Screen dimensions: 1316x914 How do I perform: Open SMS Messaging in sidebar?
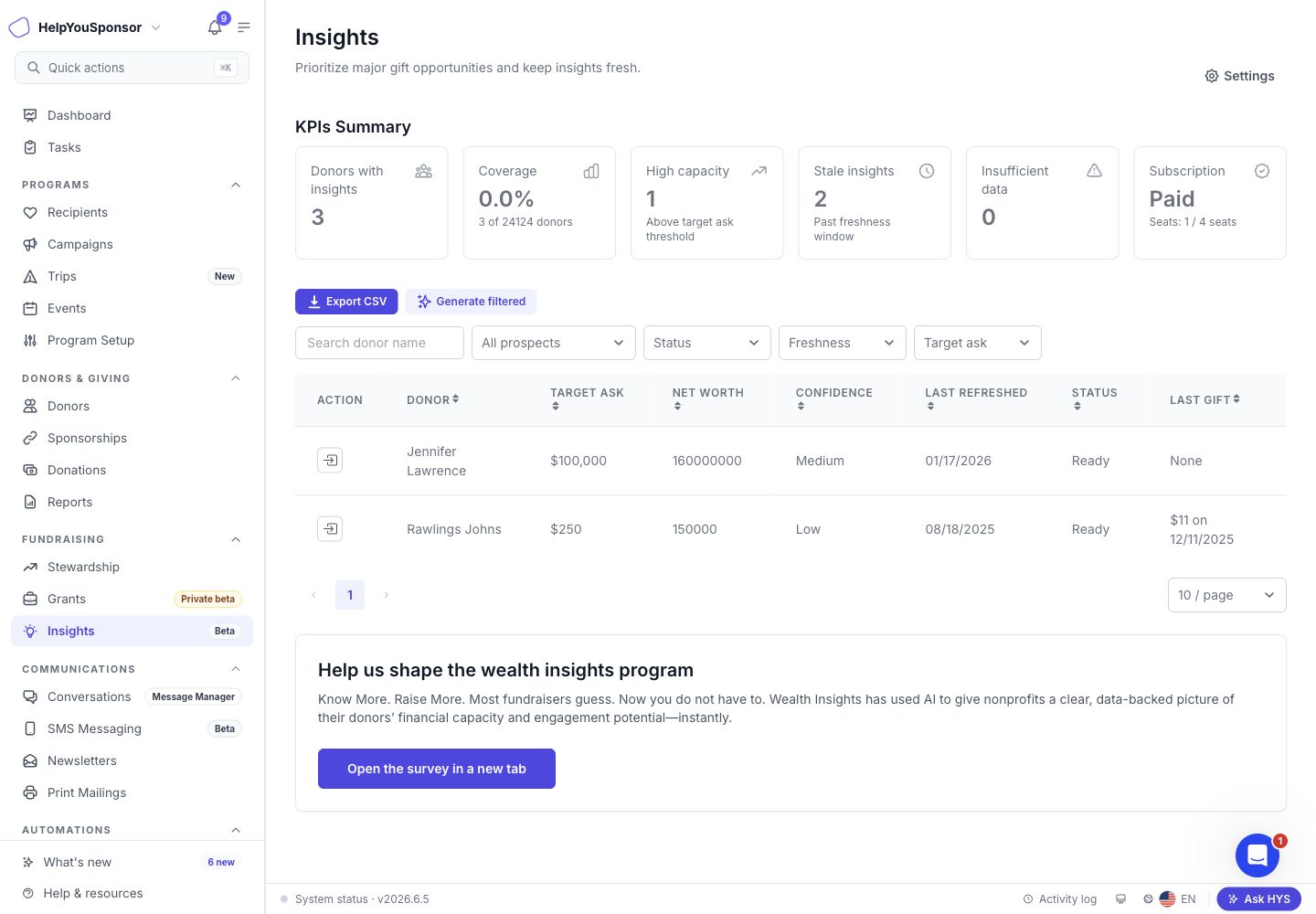coord(132,728)
